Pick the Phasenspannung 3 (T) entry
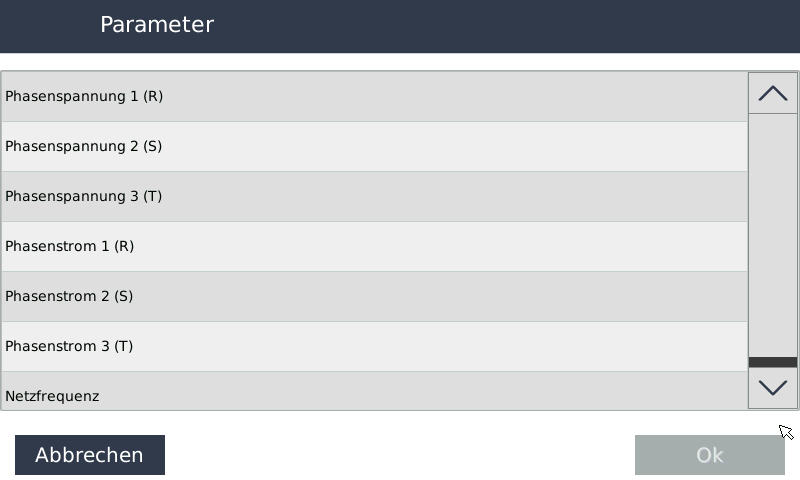 [x=374, y=197]
